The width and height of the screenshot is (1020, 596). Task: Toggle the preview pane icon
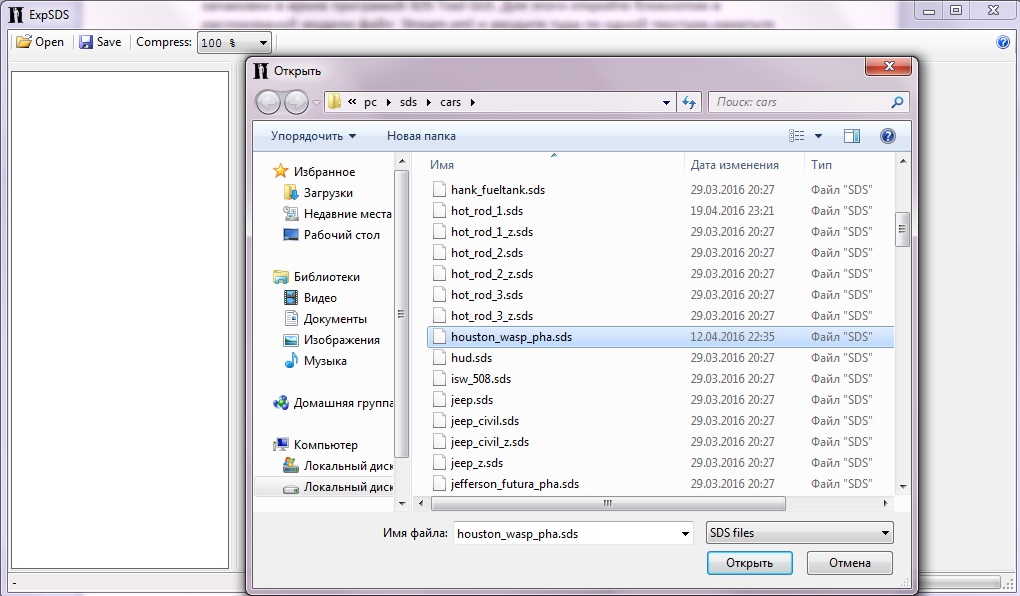[x=851, y=136]
